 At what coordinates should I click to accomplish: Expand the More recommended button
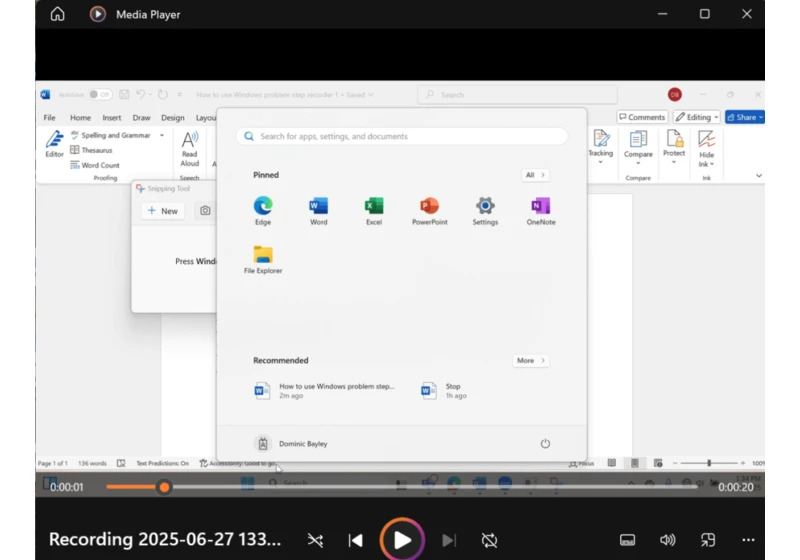[531, 360]
